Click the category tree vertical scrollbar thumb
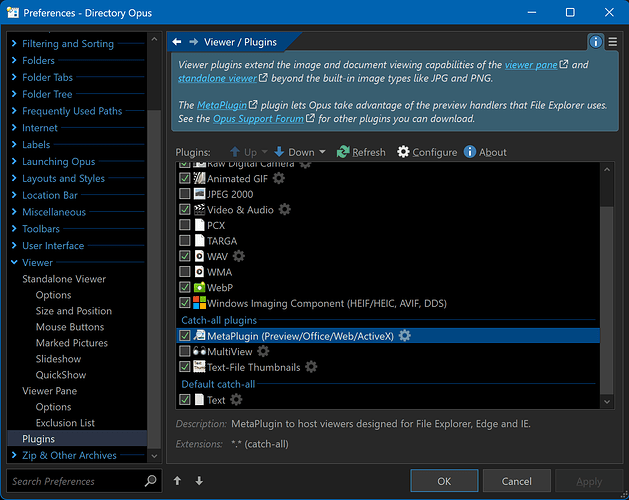The image size is (629, 500). tap(154, 278)
